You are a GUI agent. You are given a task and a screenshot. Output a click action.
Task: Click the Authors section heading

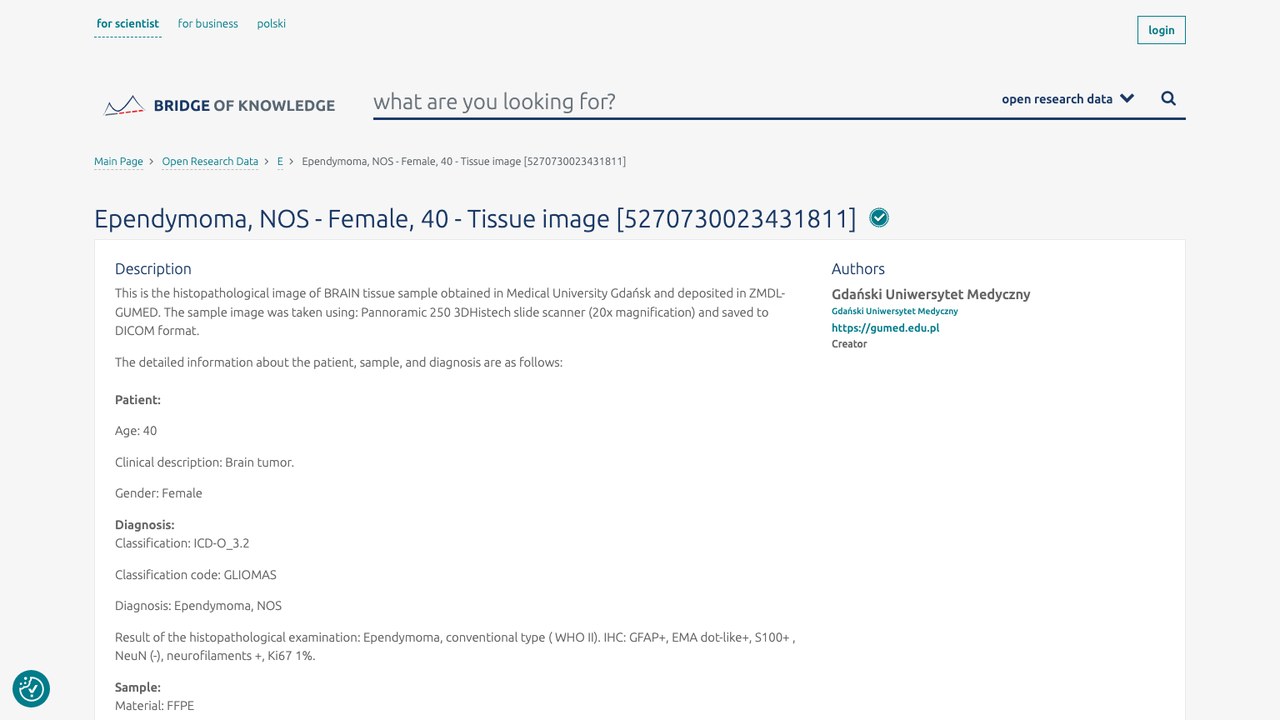pyautogui.click(x=858, y=269)
